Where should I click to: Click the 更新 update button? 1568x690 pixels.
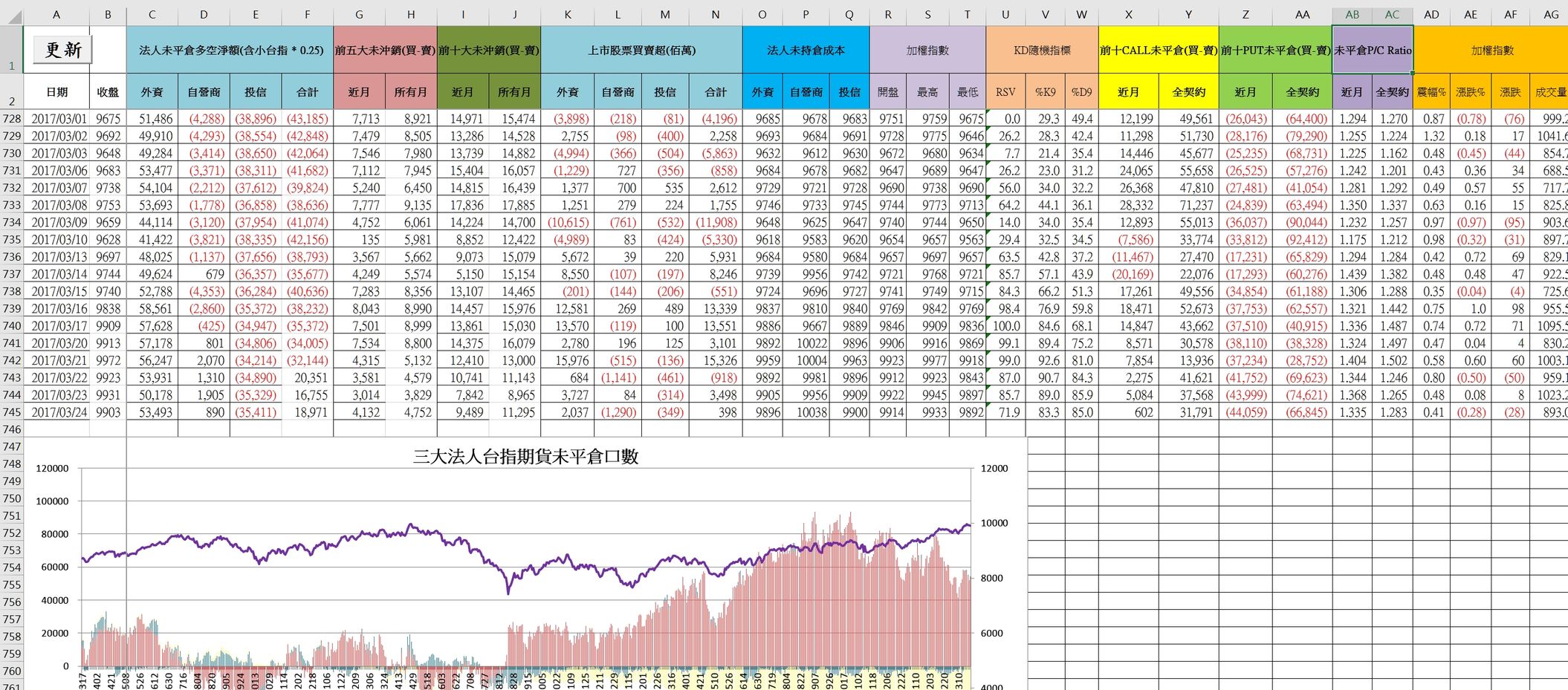pyautogui.click(x=63, y=50)
